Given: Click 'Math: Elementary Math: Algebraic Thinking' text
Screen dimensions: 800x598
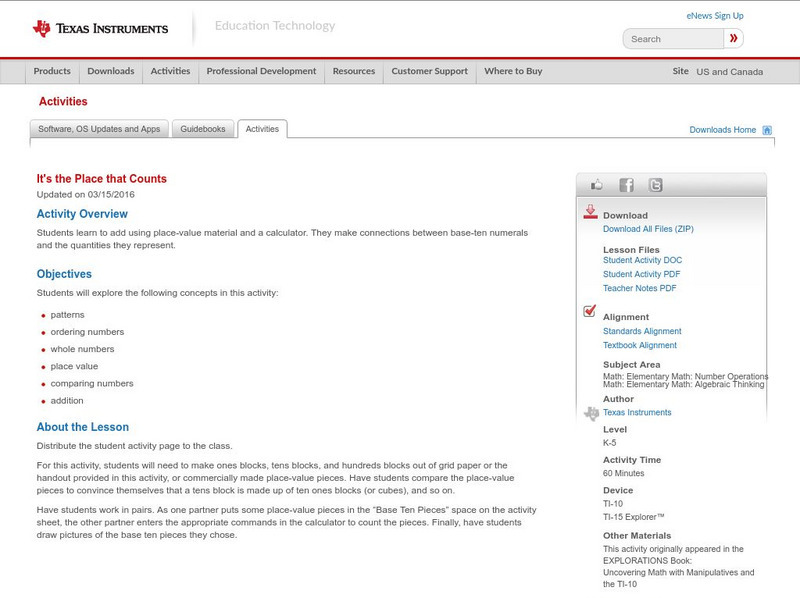Looking at the screenshot, I should coord(684,384).
